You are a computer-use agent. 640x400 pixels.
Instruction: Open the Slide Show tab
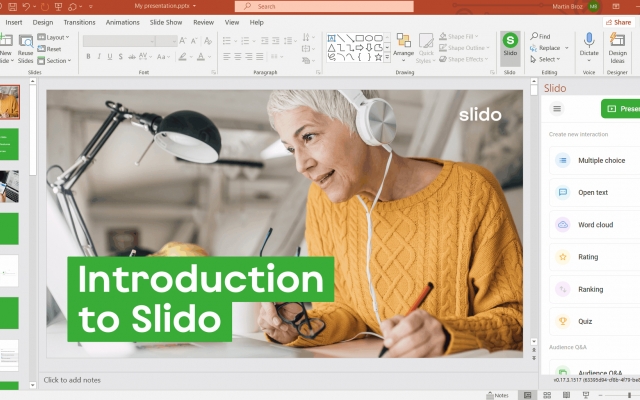point(166,22)
